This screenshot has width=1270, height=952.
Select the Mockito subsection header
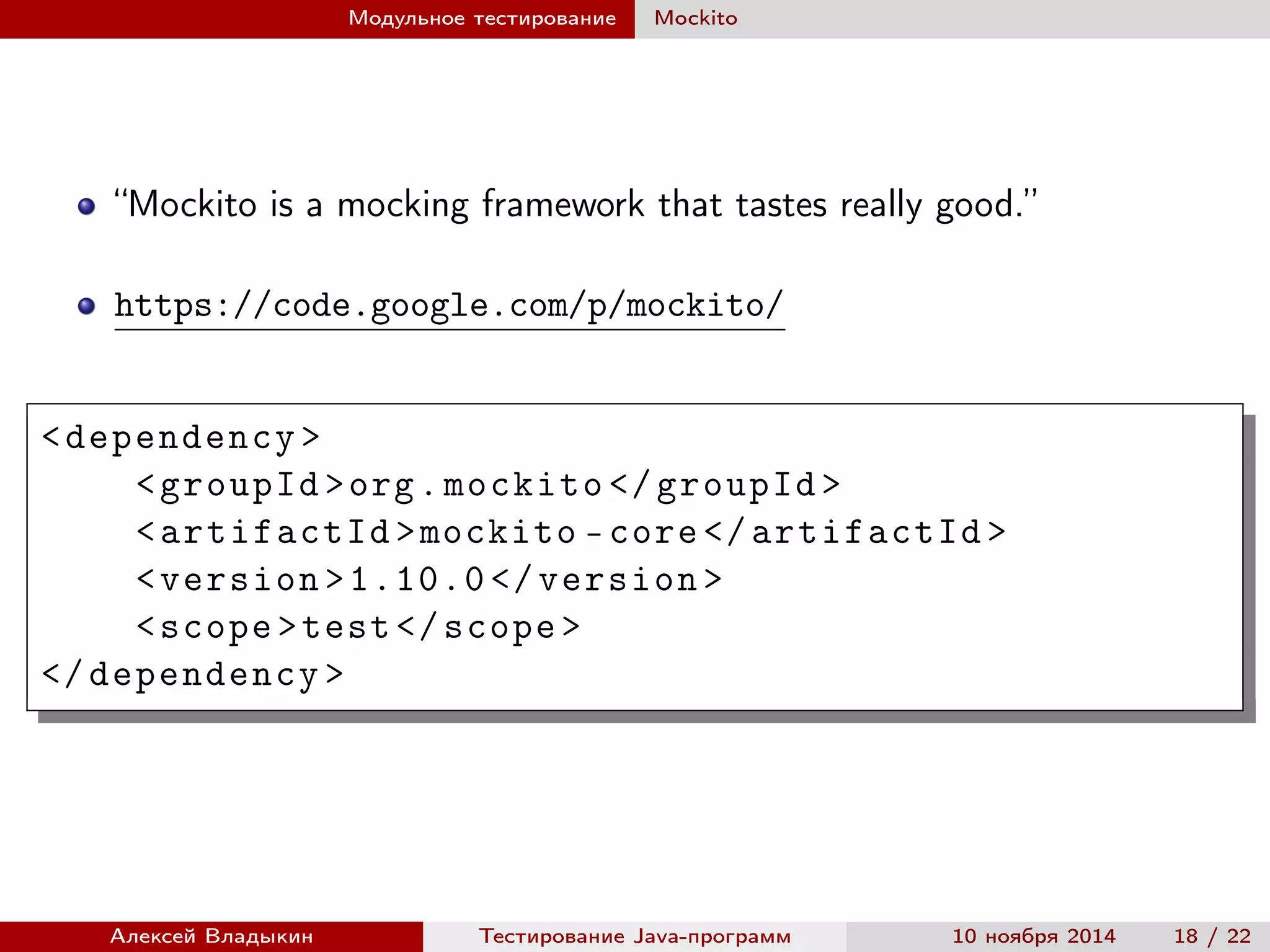click(696, 18)
